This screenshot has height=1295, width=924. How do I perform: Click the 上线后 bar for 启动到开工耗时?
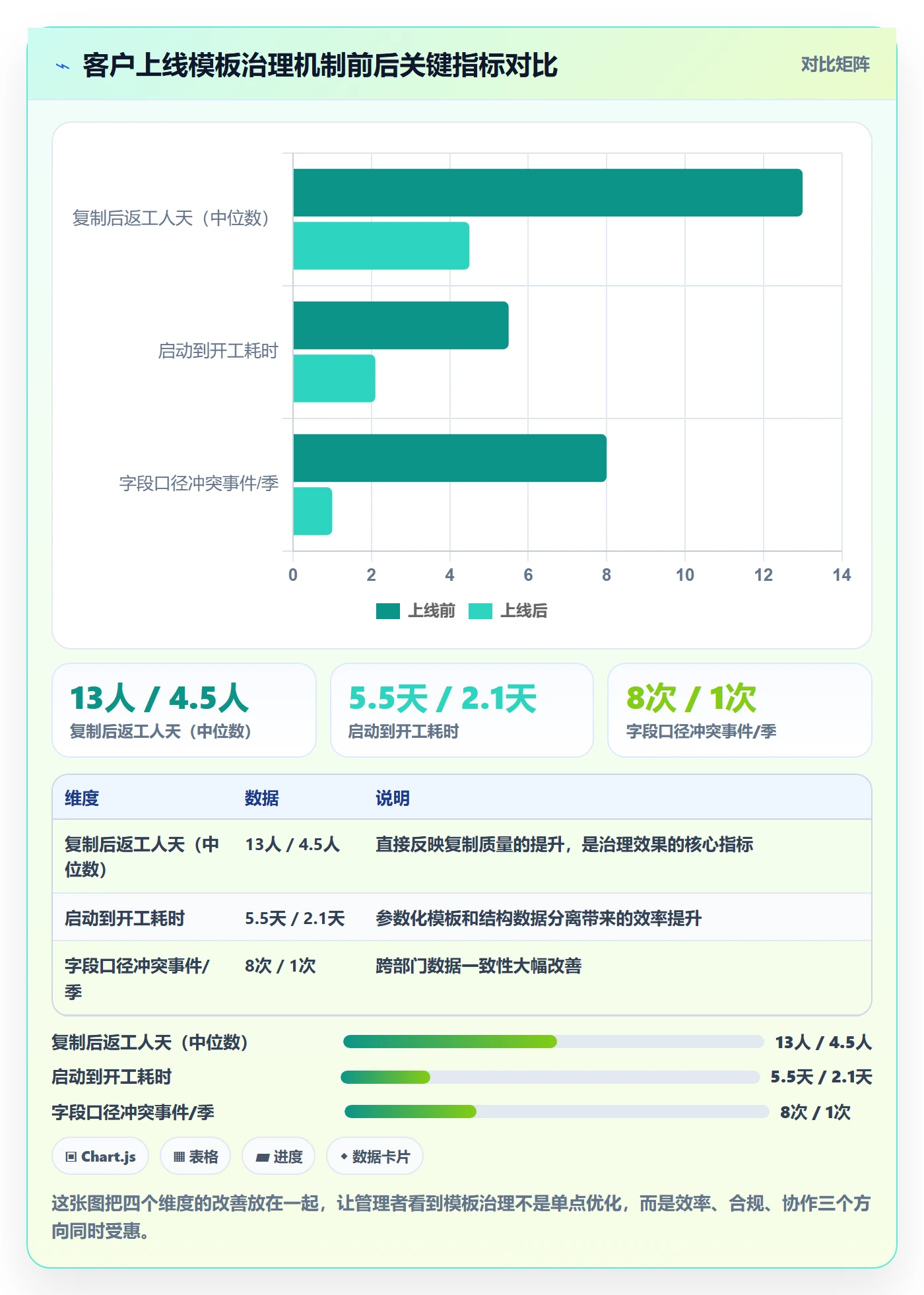pyautogui.click(x=335, y=378)
